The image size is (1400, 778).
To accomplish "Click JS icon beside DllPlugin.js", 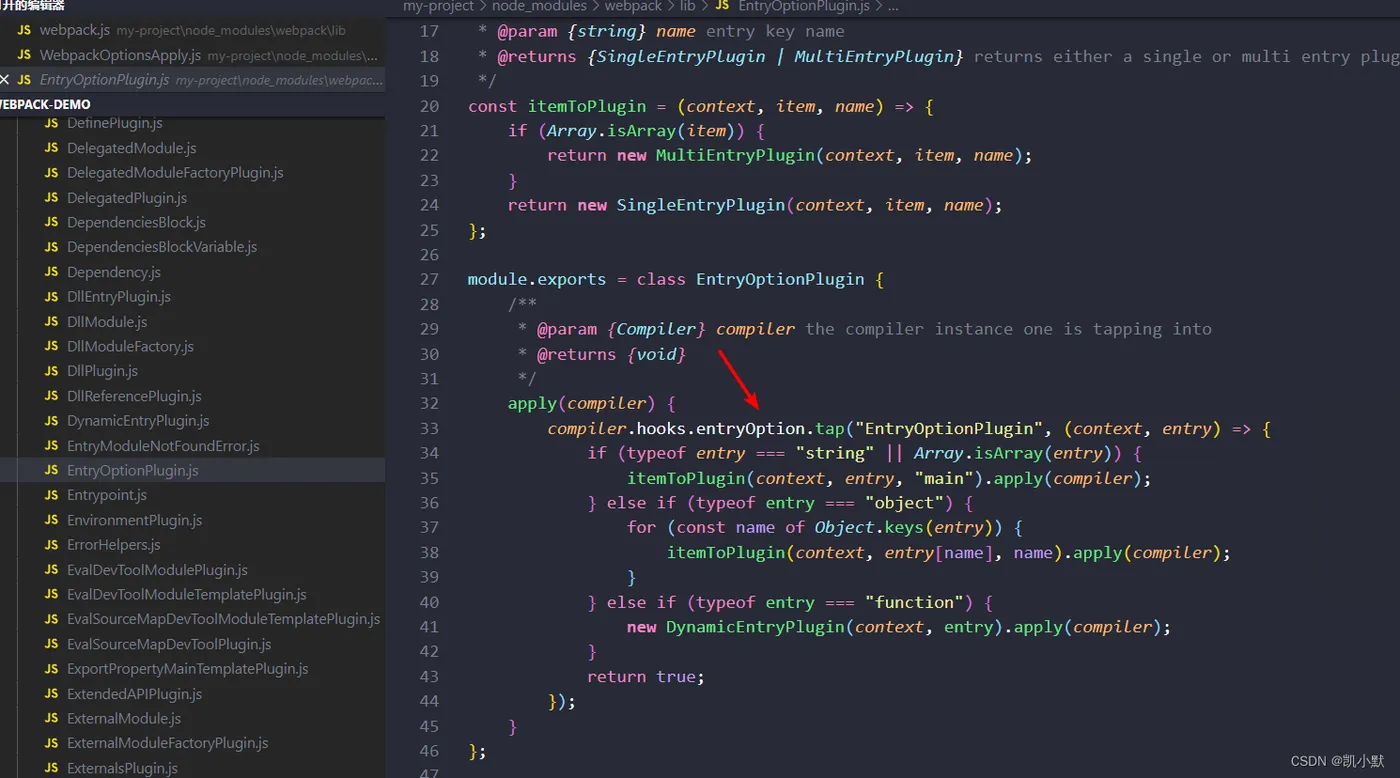I will 52,371.
